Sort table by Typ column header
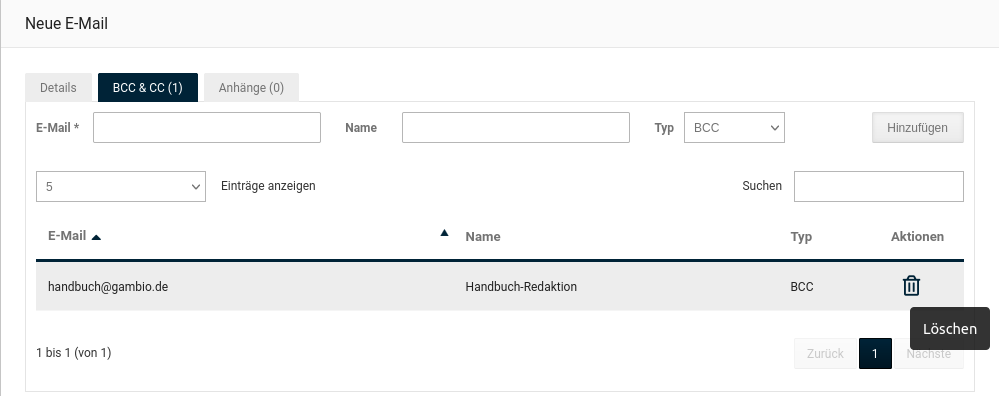 801,237
